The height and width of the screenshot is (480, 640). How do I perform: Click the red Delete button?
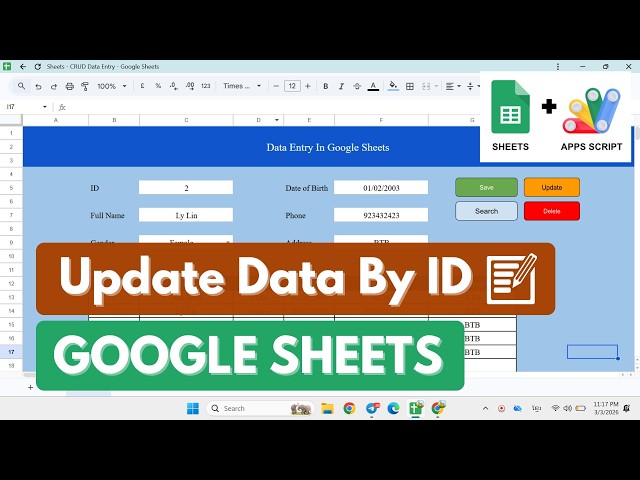click(552, 211)
